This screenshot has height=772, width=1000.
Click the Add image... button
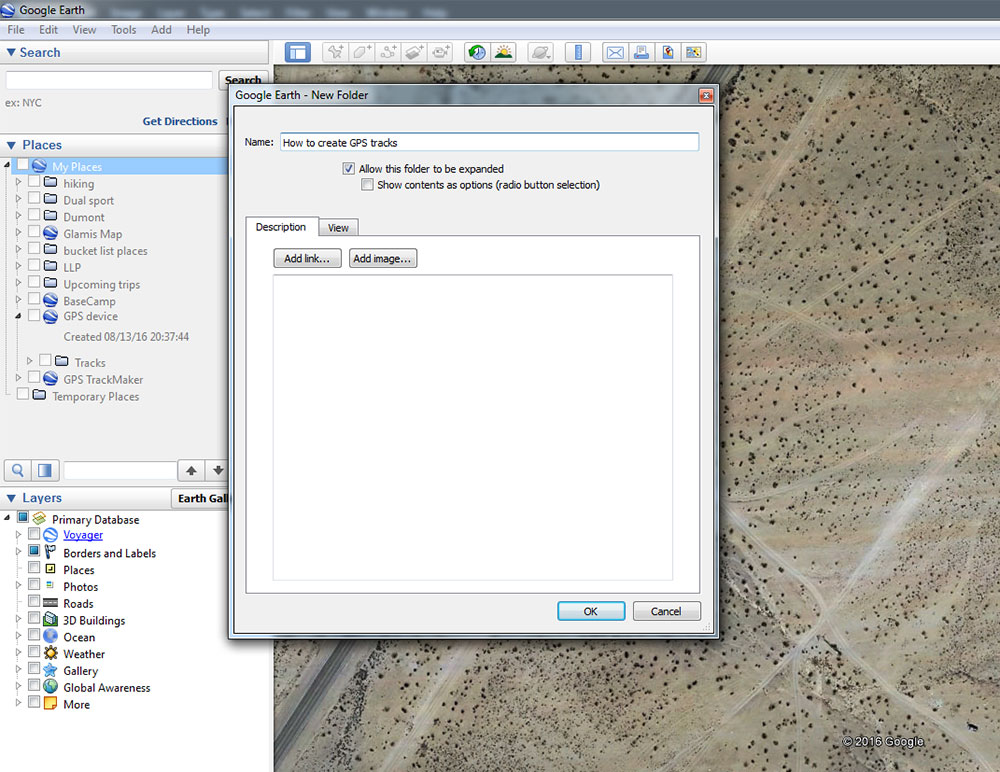383,258
